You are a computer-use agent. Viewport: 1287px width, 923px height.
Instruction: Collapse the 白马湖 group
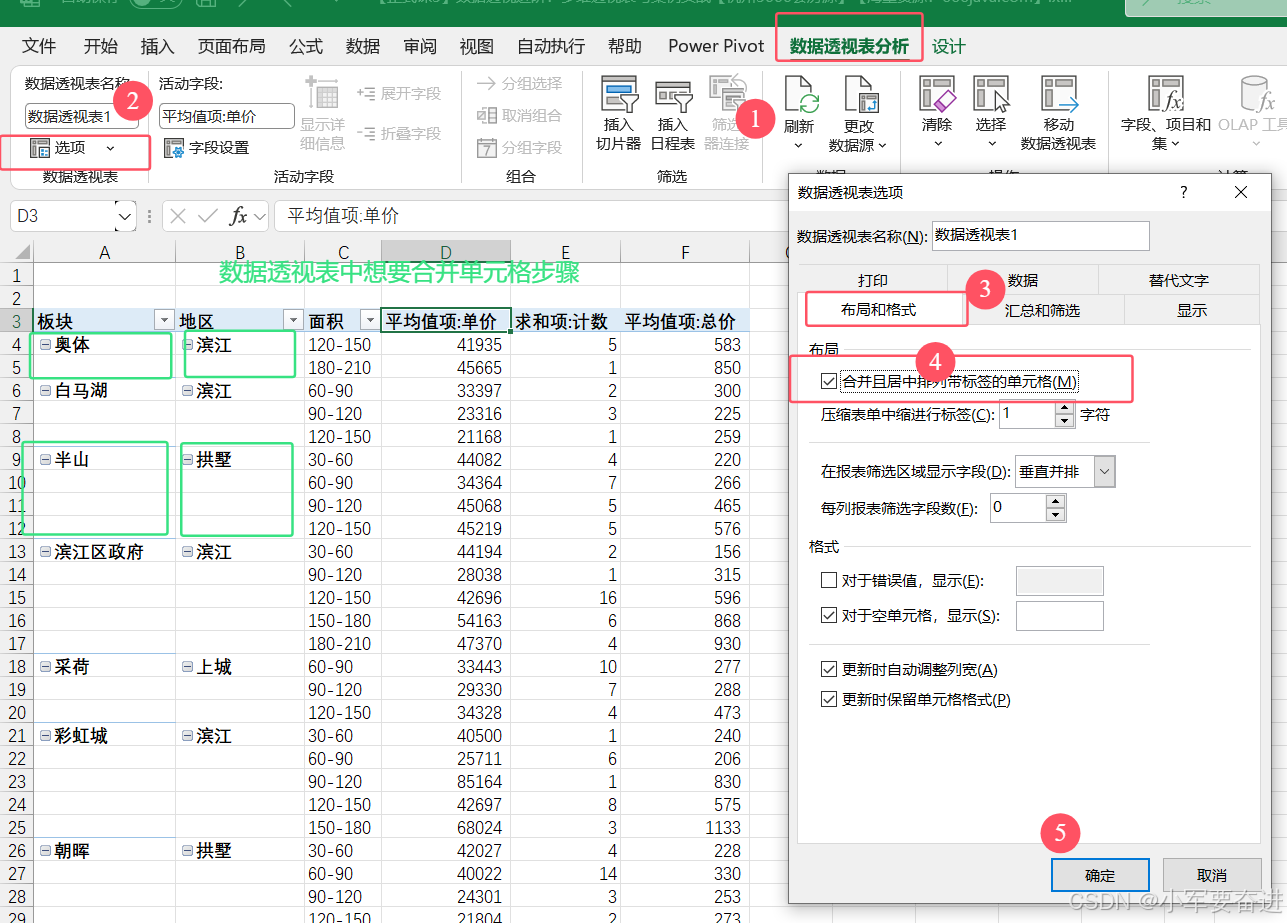coord(45,390)
